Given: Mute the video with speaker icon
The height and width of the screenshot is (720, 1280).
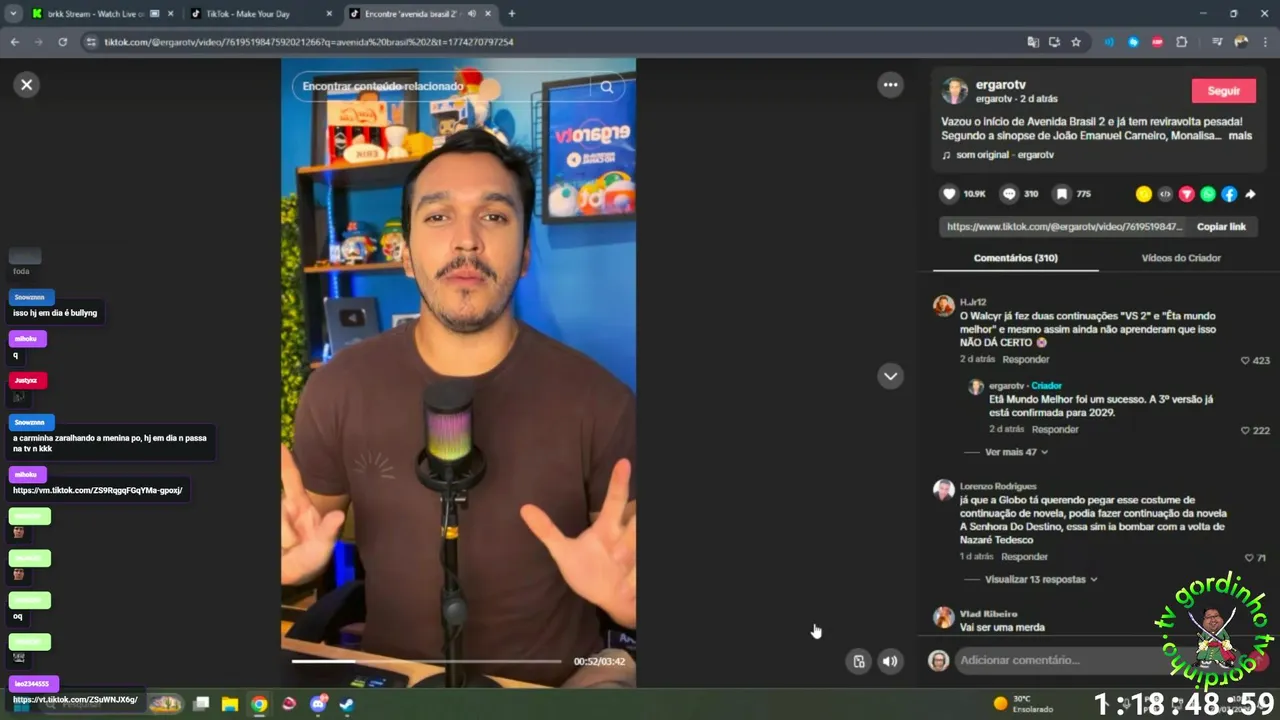Looking at the screenshot, I should (890, 661).
